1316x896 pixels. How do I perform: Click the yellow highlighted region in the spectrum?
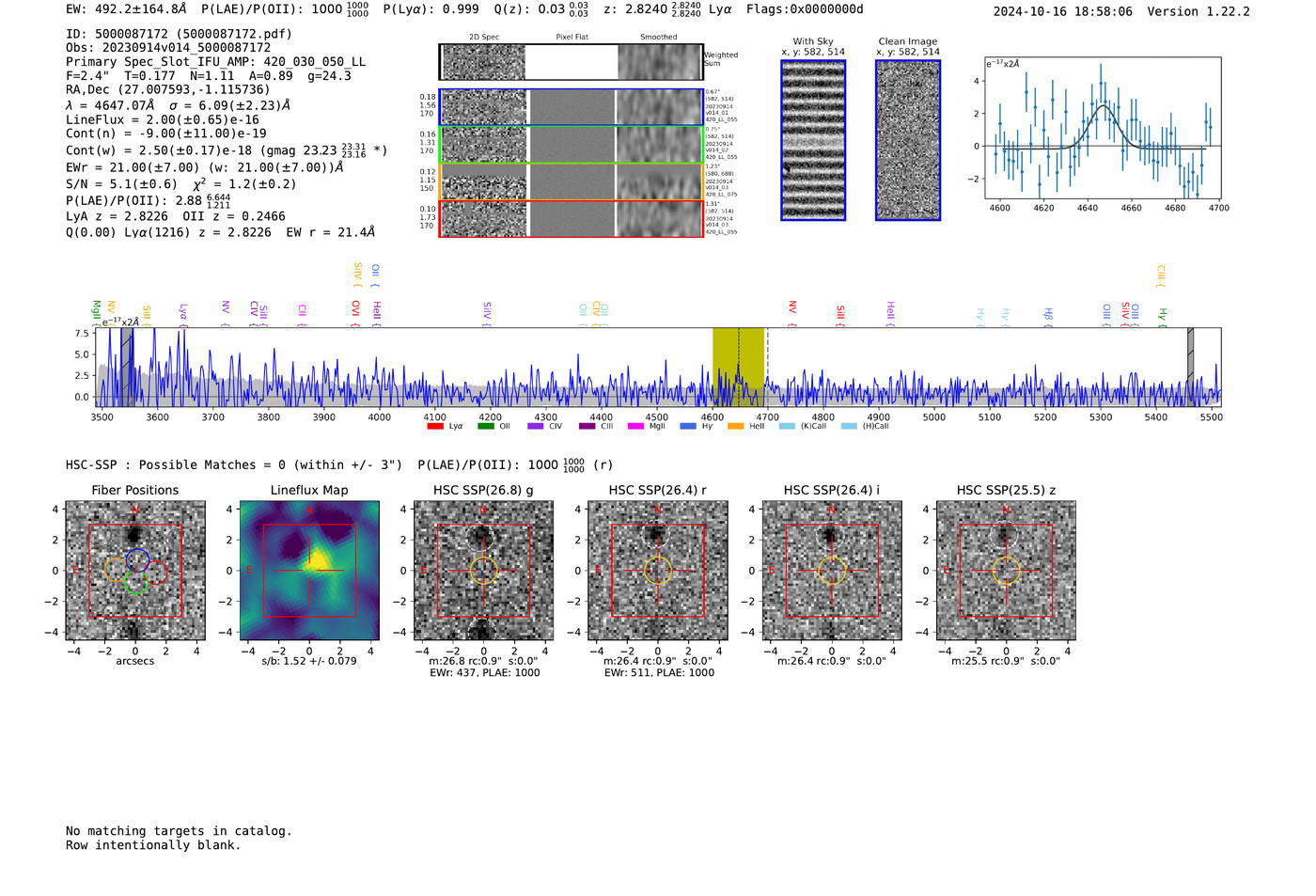pos(738,367)
